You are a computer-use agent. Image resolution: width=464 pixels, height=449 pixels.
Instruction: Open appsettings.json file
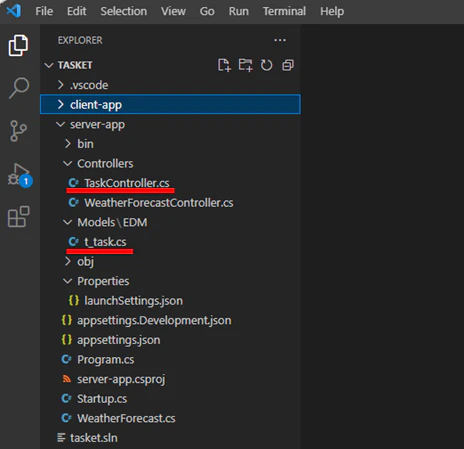(x=119, y=340)
